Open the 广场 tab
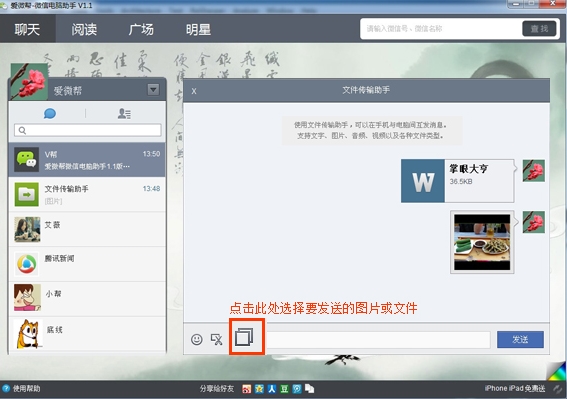This screenshot has height=399, width=567. pos(141,29)
